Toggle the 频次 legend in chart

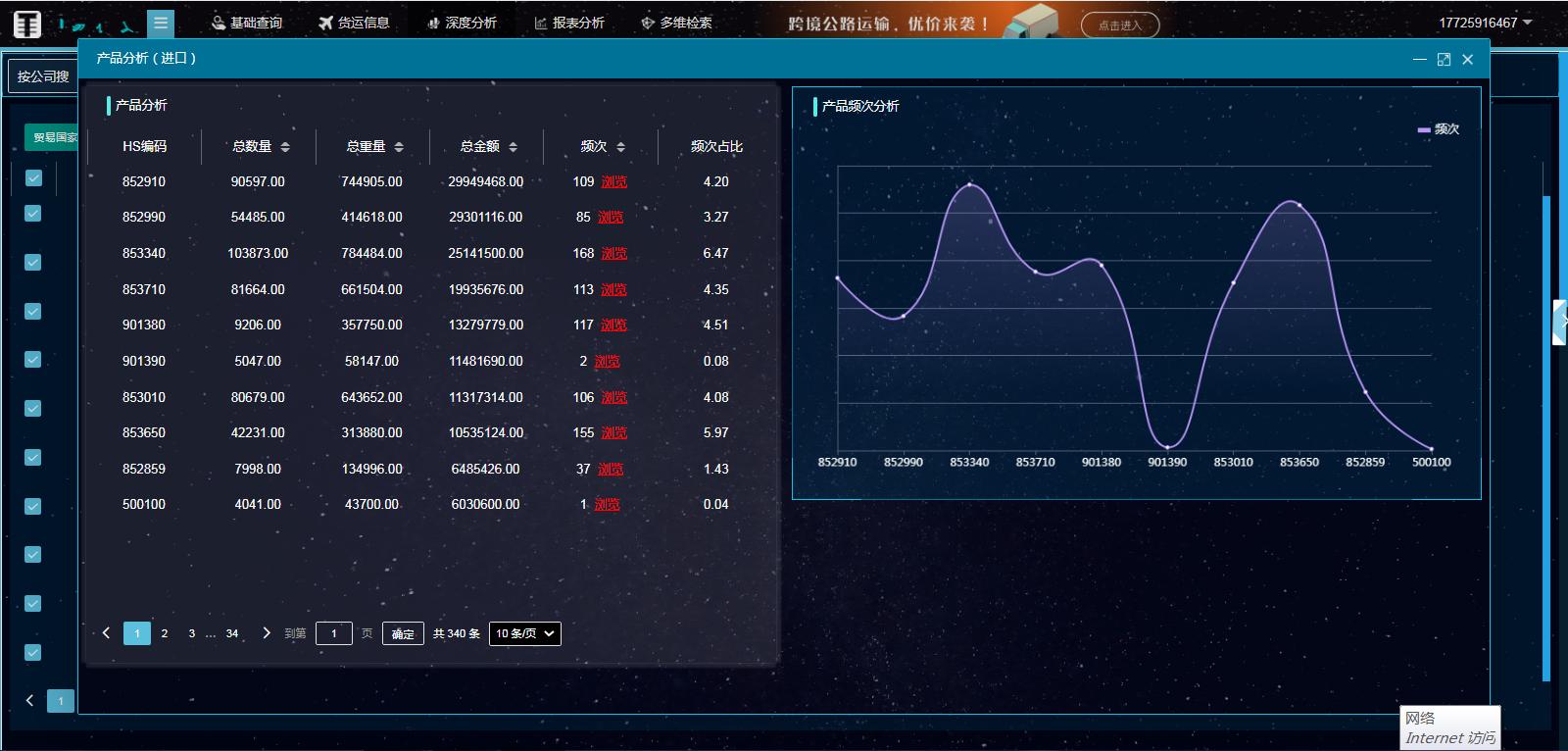coord(1438,129)
